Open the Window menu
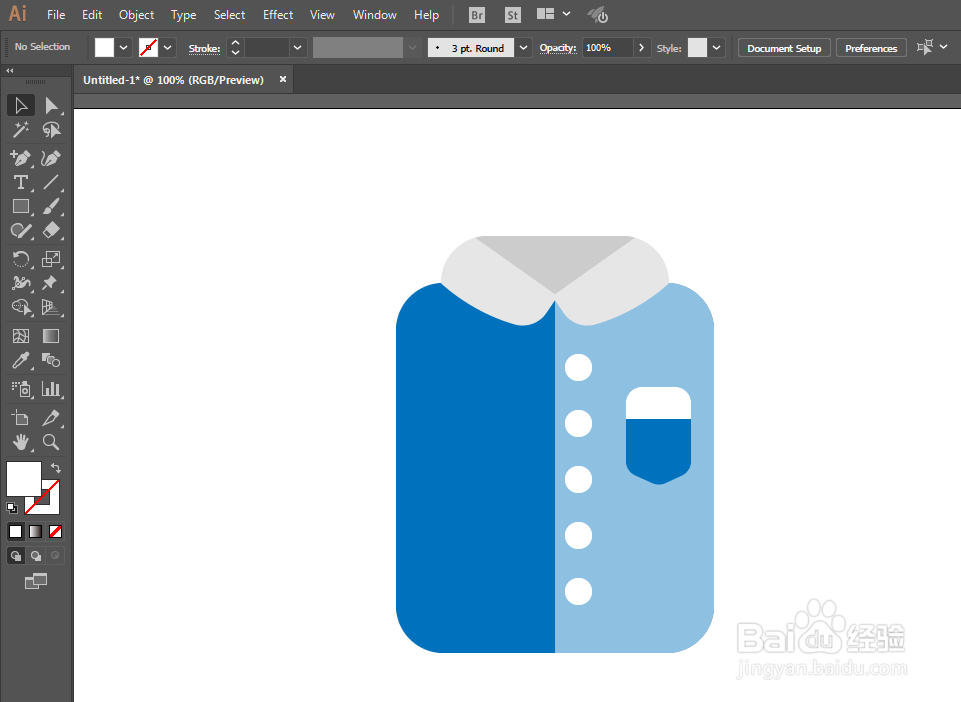Image resolution: width=961 pixels, height=702 pixels. click(374, 15)
